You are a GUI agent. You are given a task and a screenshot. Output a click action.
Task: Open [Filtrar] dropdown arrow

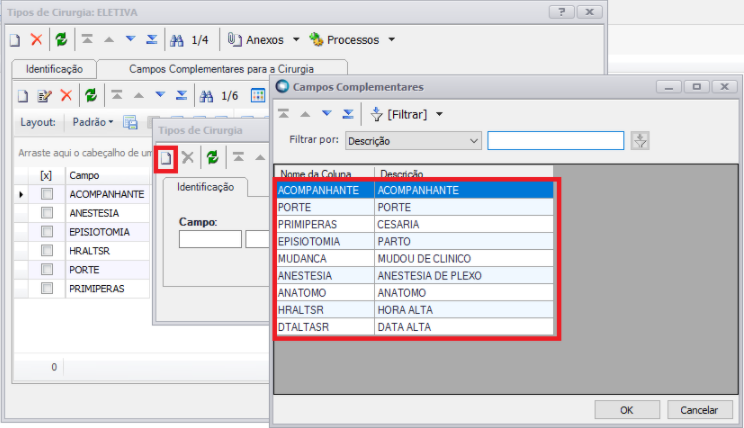pyautogui.click(x=439, y=114)
